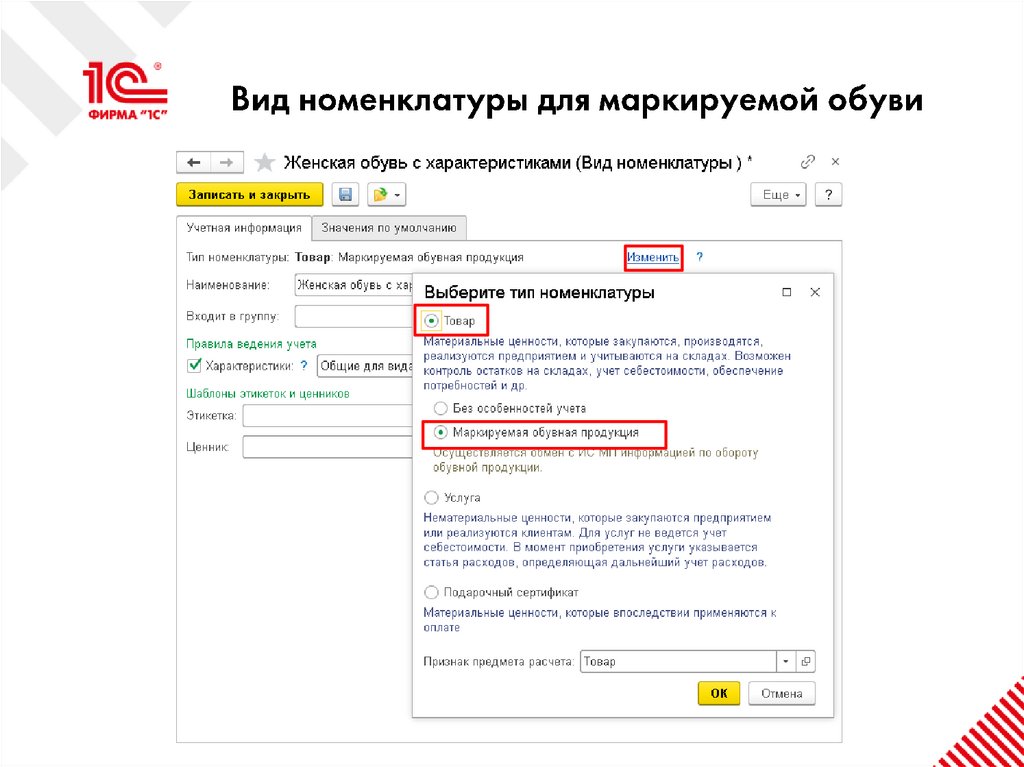Click the Тип номенклатуры: Товар label text
1024x767 pixels.
(259, 257)
